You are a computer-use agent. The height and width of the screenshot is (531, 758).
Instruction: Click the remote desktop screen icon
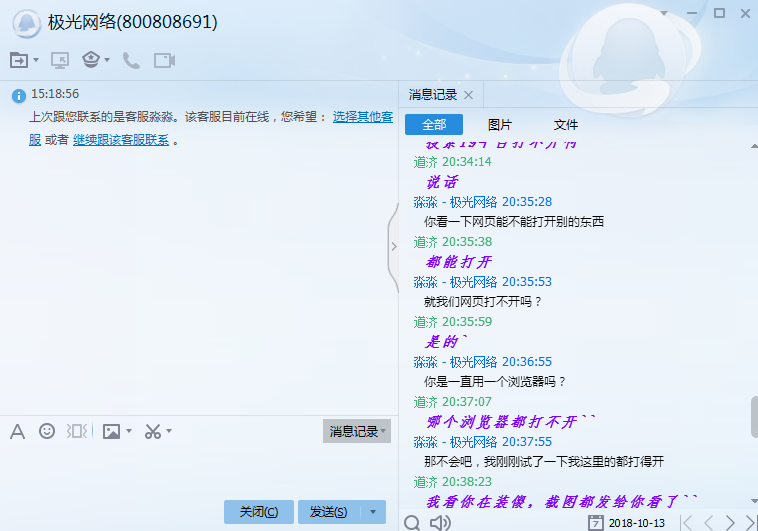(60, 60)
